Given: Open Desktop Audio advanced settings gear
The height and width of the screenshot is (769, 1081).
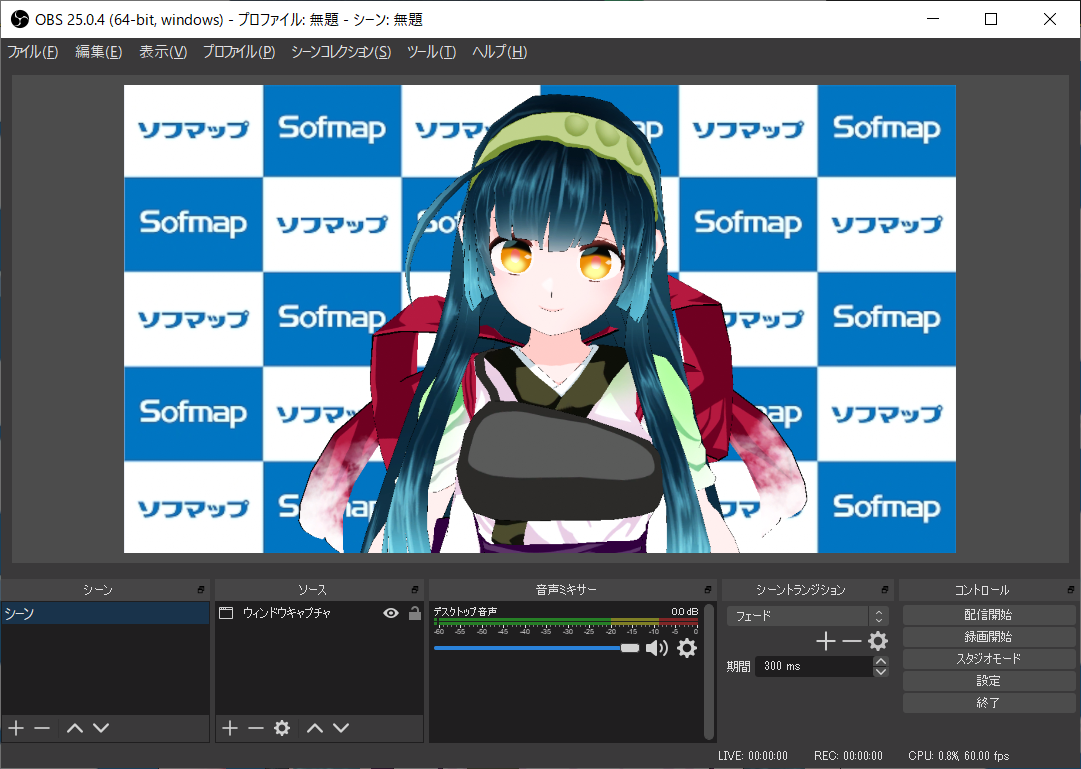Looking at the screenshot, I should pyautogui.click(x=686, y=648).
